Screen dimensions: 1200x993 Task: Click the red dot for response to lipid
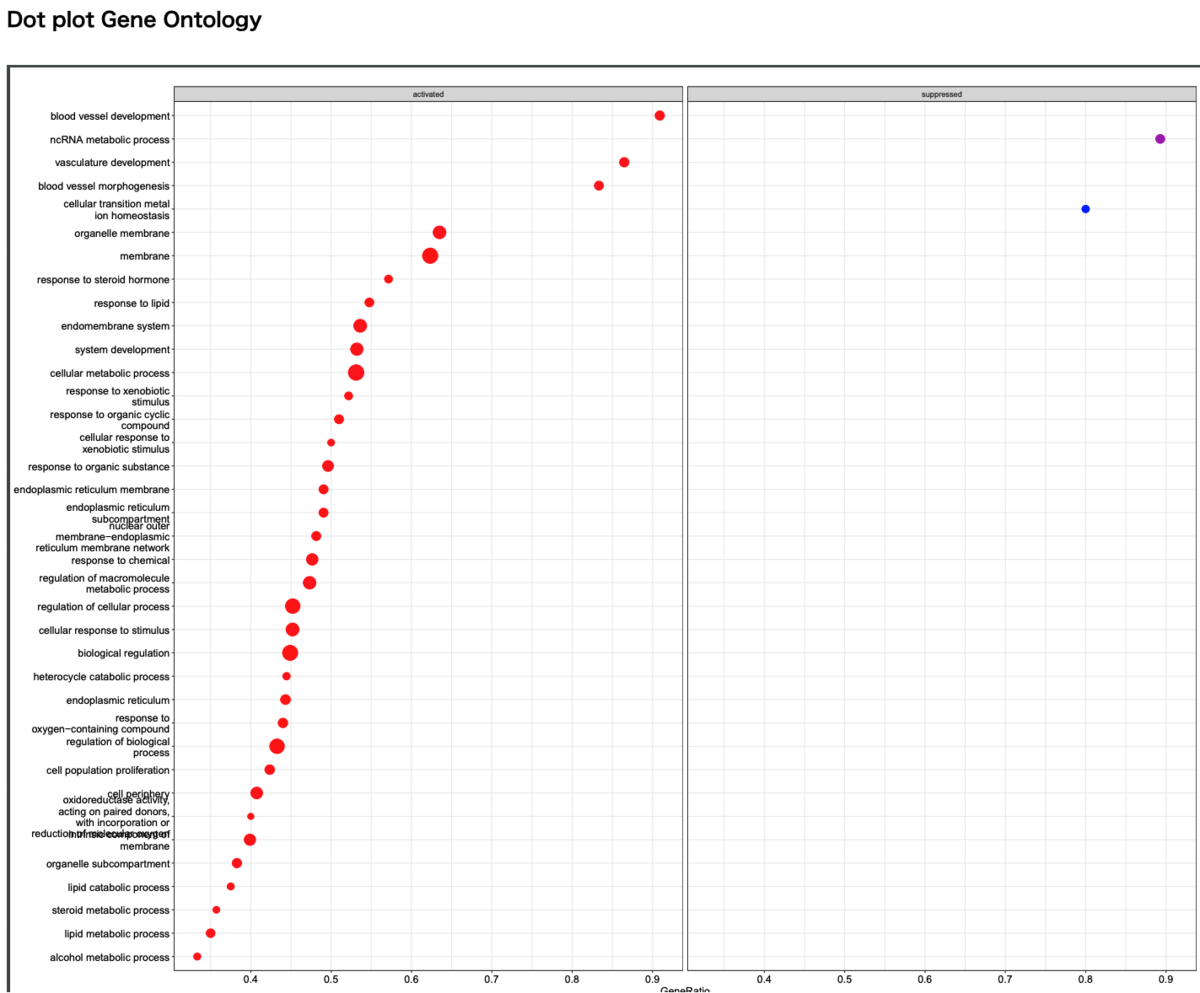369,302
